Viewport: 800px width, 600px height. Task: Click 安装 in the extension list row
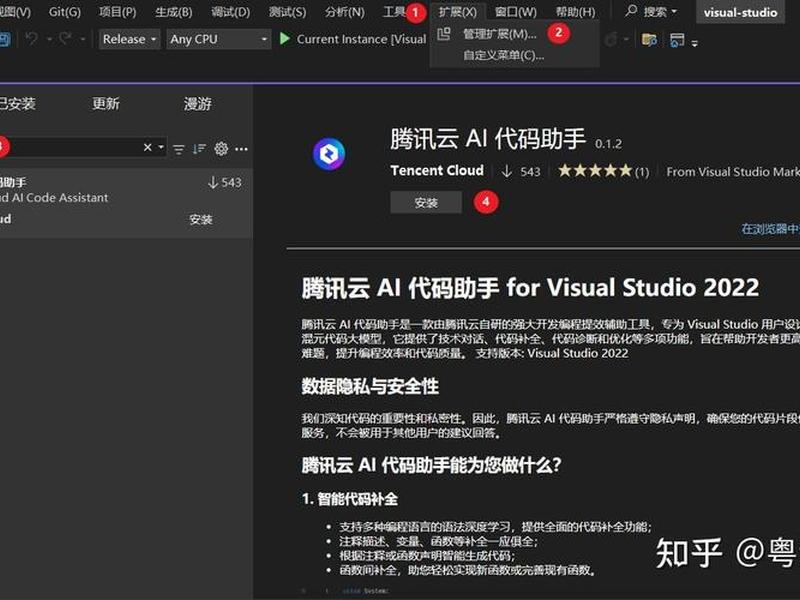(x=201, y=219)
